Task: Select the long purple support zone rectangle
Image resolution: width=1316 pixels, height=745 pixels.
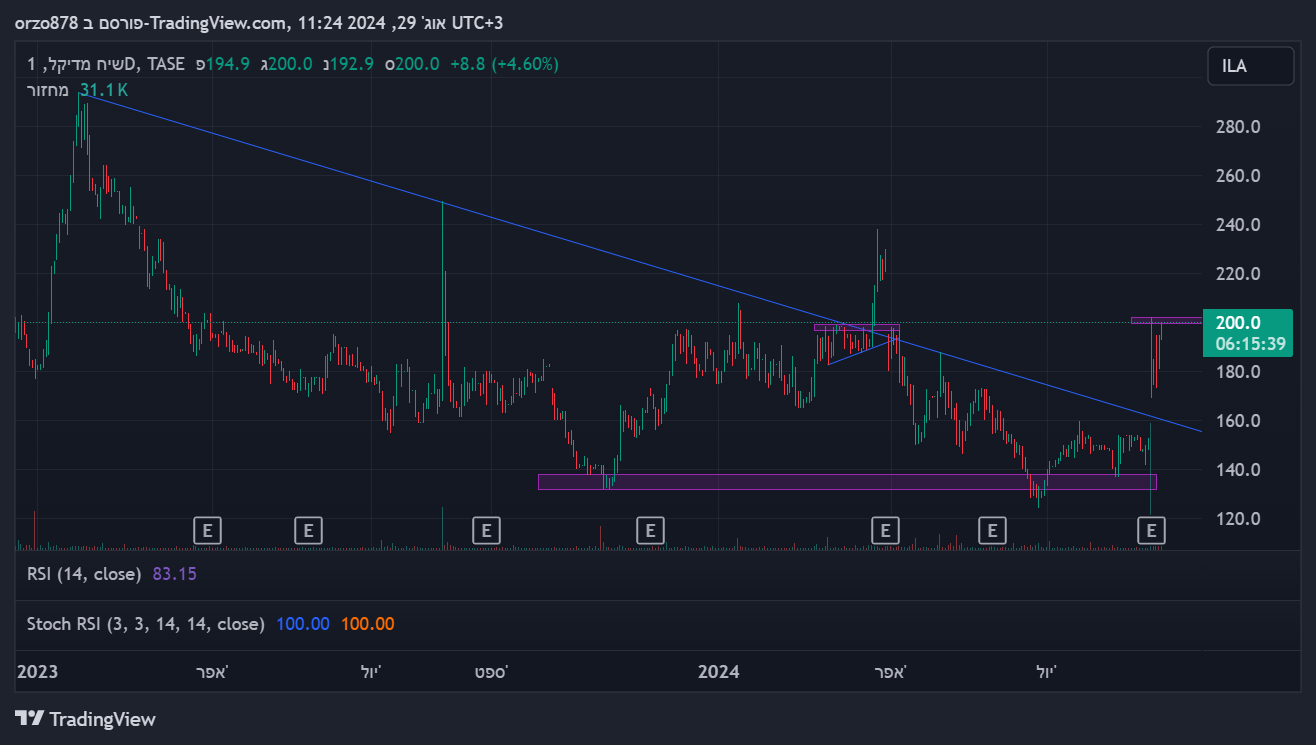Action: click(847, 482)
